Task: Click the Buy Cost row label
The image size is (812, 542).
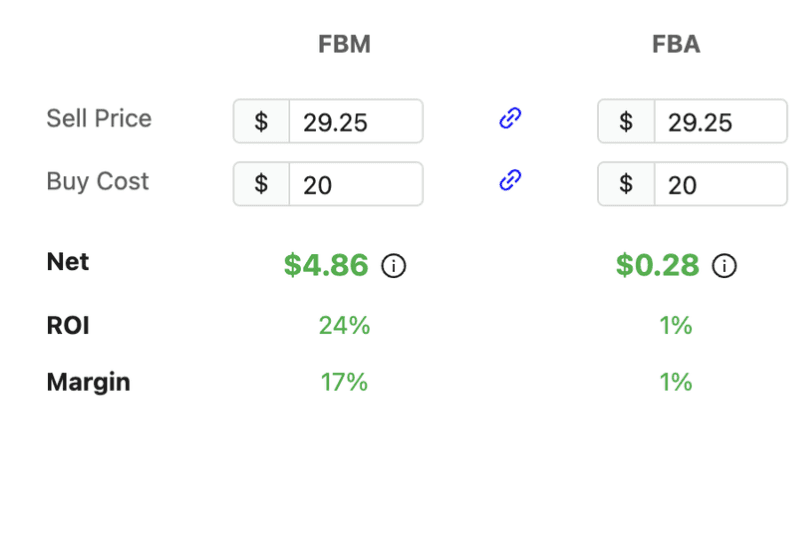Action: click(x=97, y=181)
